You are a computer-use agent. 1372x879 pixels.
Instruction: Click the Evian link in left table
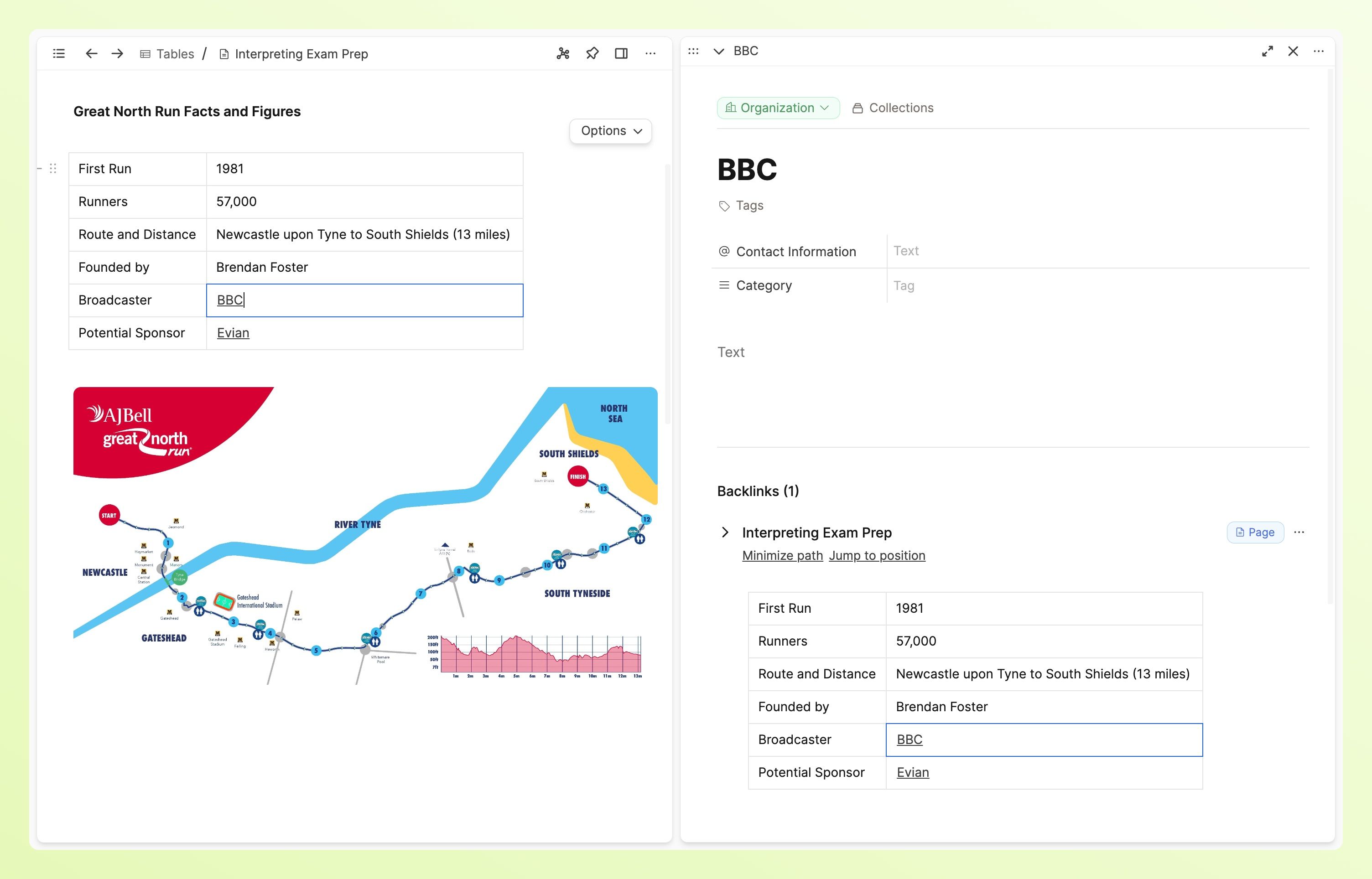coord(233,333)
